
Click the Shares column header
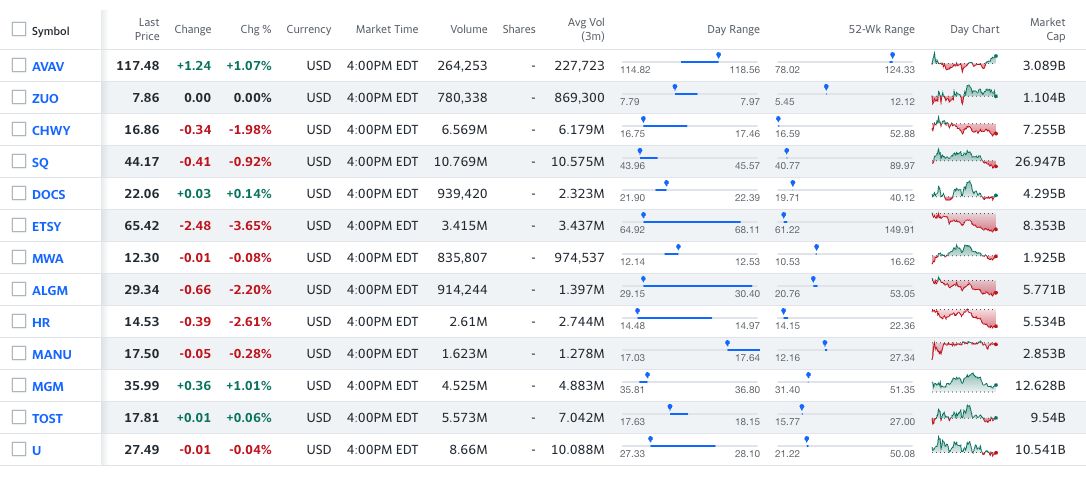click(x=519, y=29)
